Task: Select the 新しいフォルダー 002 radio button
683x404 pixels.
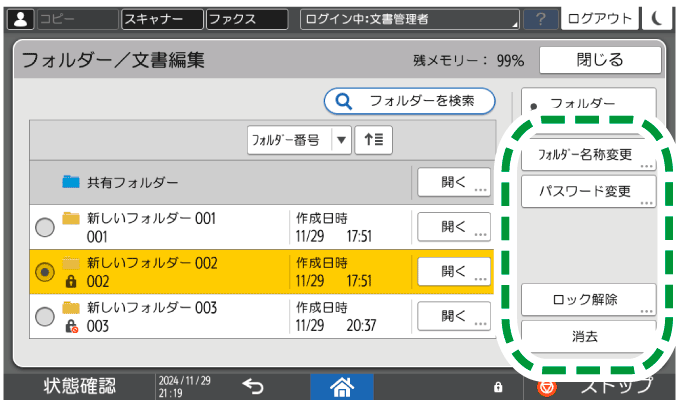Action: (x=44, y=272)
